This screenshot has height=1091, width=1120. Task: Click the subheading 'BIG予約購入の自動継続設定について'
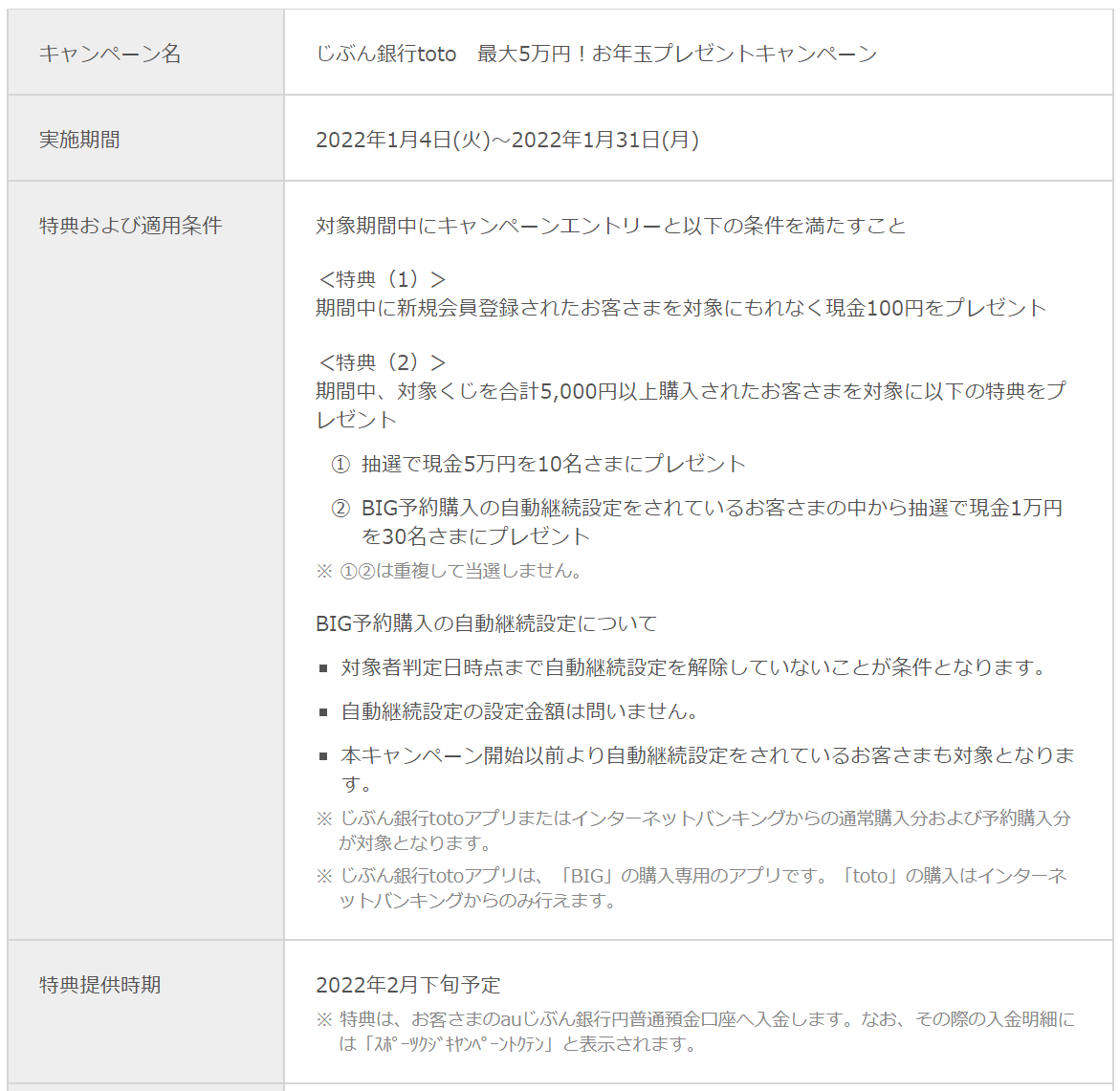(486, 623)
